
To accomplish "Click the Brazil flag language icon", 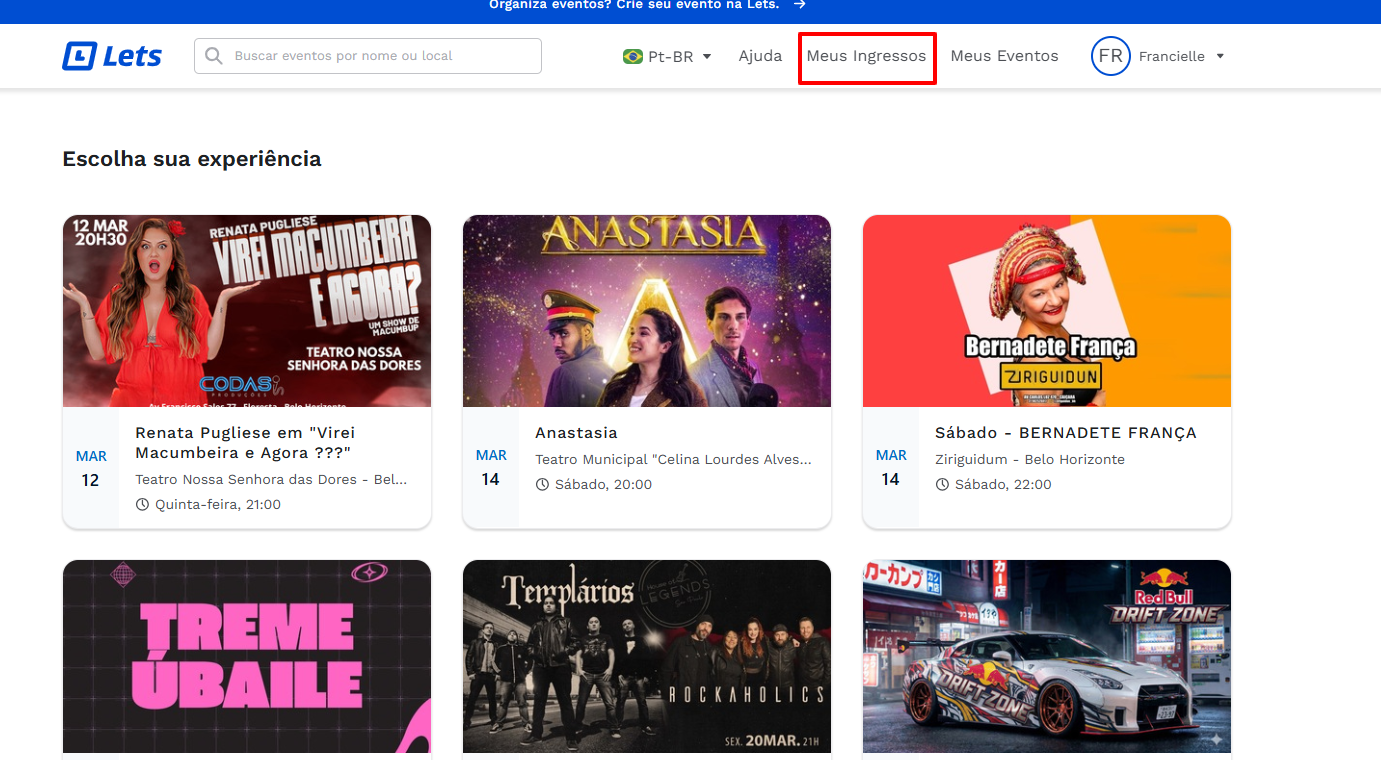I will tap(632, 57).
